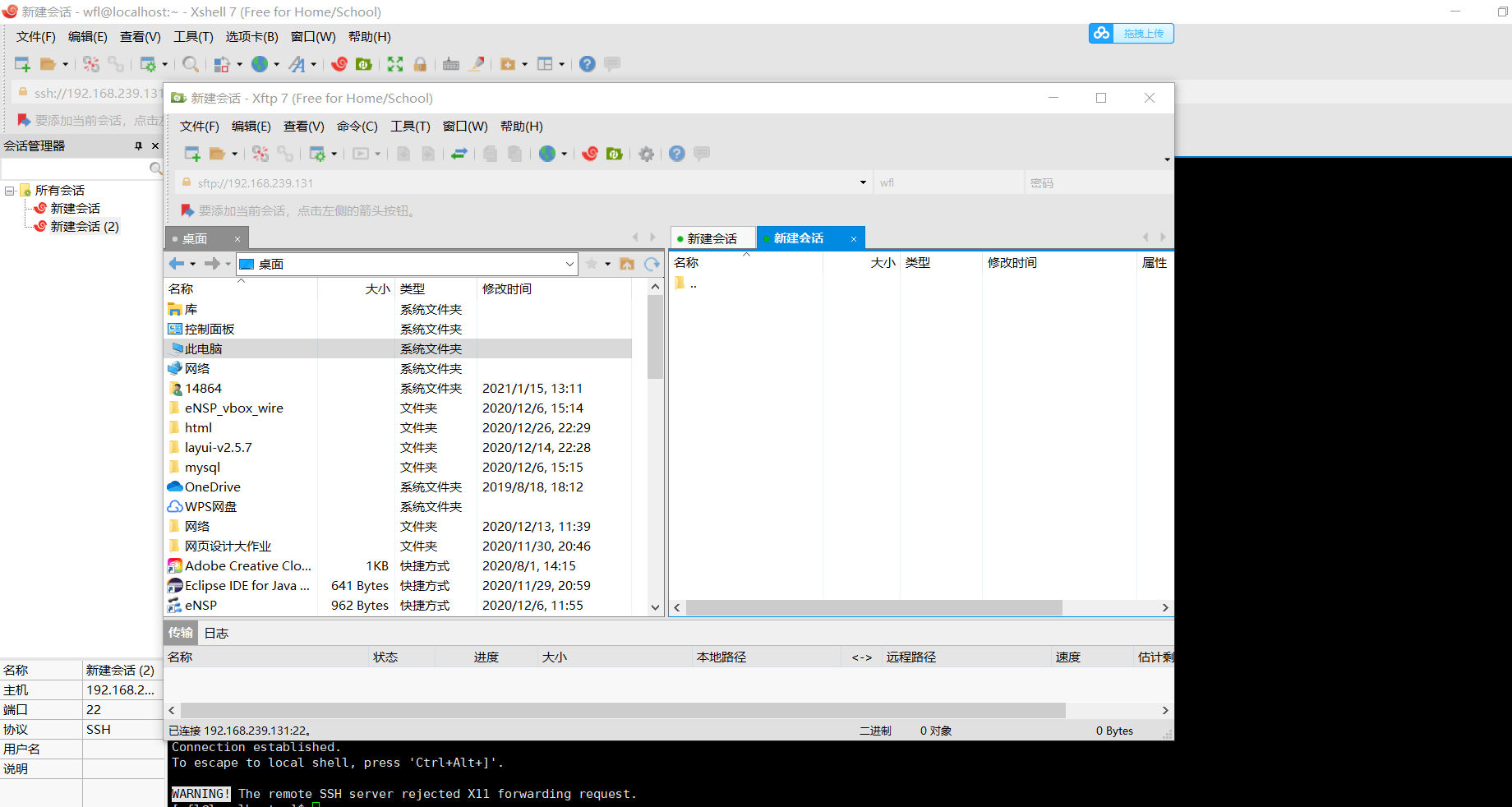Sort remote files by 名称 column
The image size is (1512, 807).
(x=746, y=263)
